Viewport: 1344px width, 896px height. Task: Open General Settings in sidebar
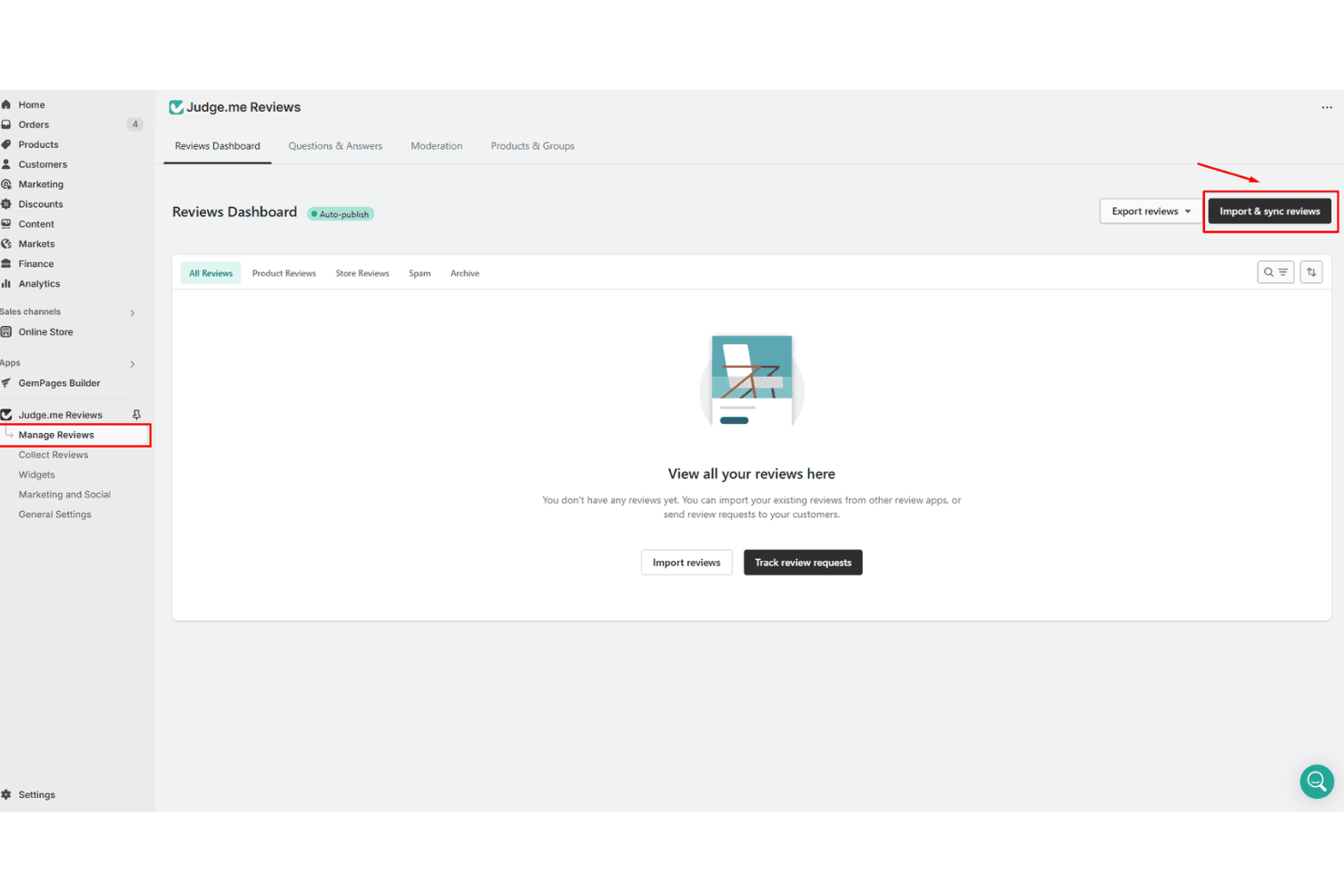click(55, 515)
